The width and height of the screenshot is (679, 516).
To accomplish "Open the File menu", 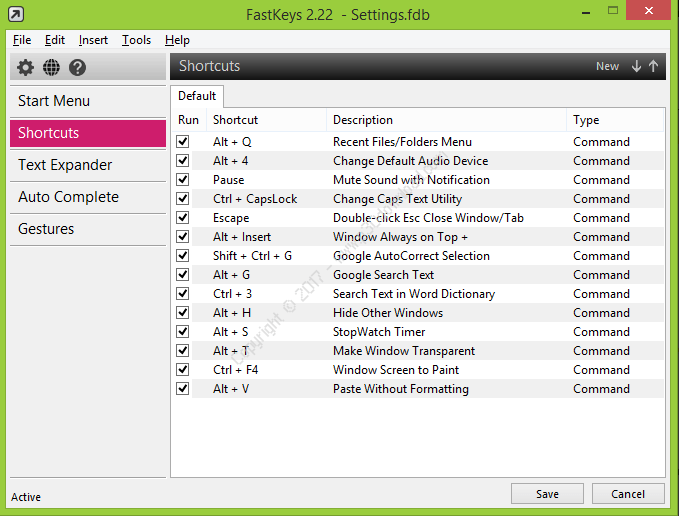I will 22,40.
